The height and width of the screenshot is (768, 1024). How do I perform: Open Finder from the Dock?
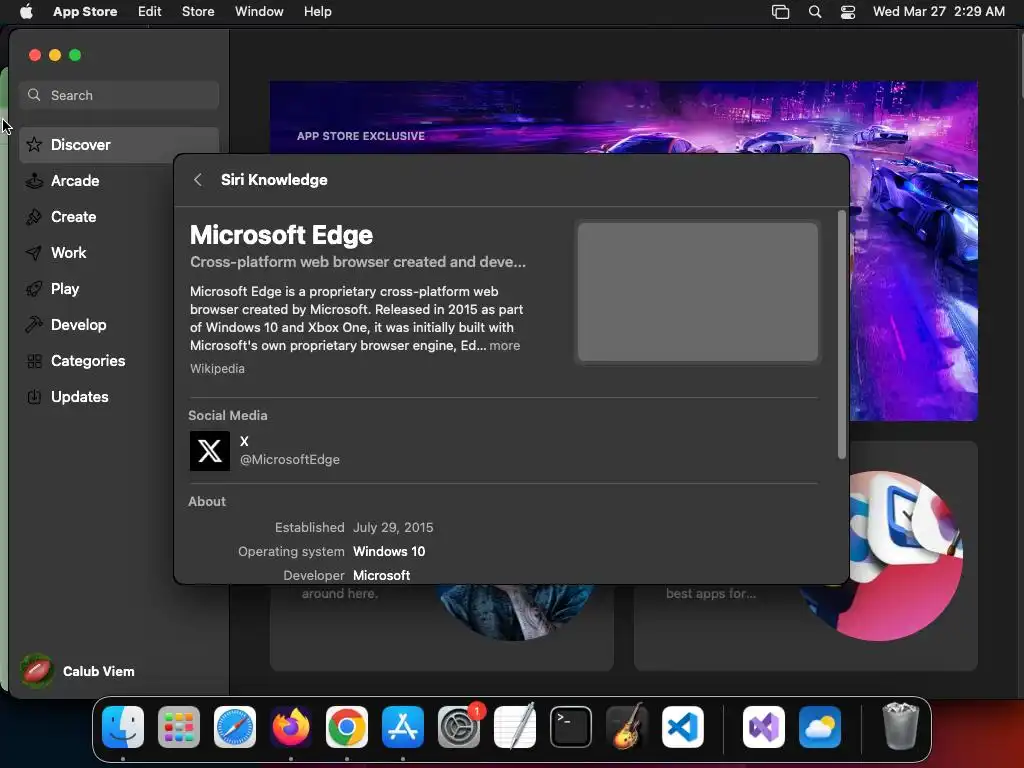[123, 727]
